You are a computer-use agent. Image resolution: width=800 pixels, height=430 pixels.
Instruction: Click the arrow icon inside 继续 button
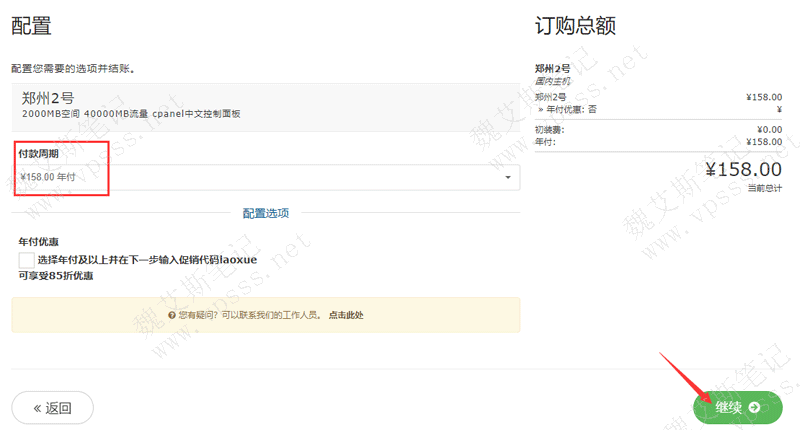pos(754,408)
